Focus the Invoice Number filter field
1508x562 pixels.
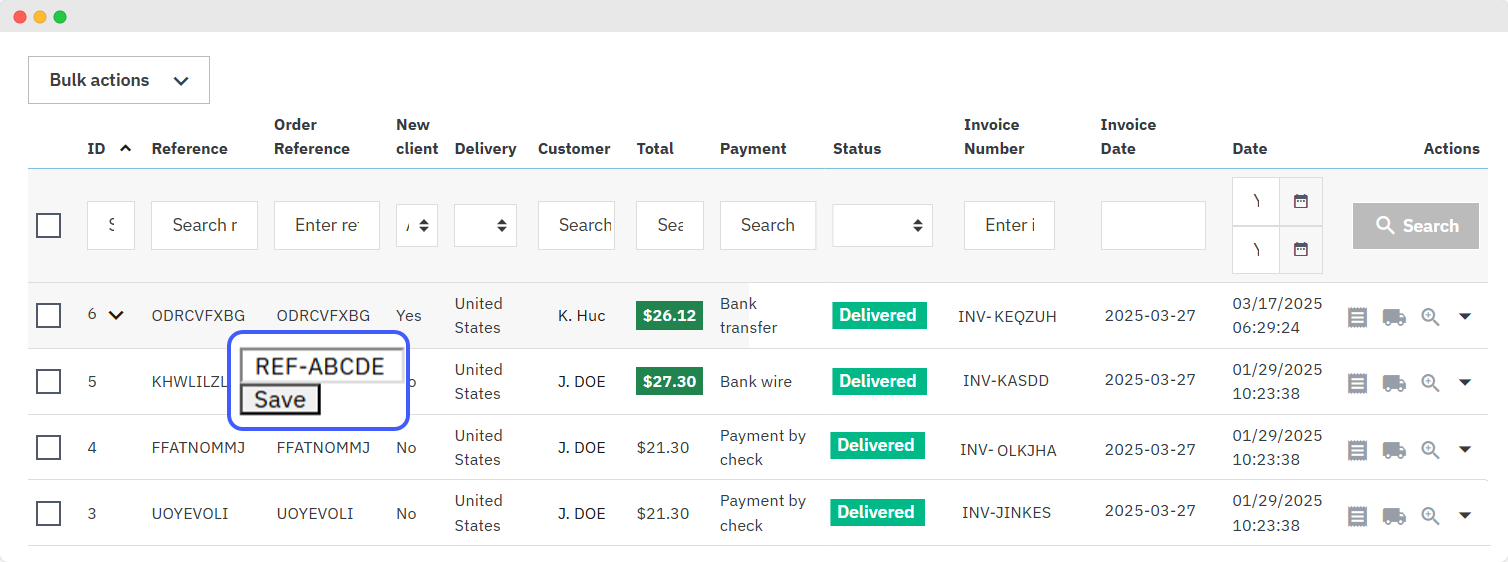tap(1009, 225)
